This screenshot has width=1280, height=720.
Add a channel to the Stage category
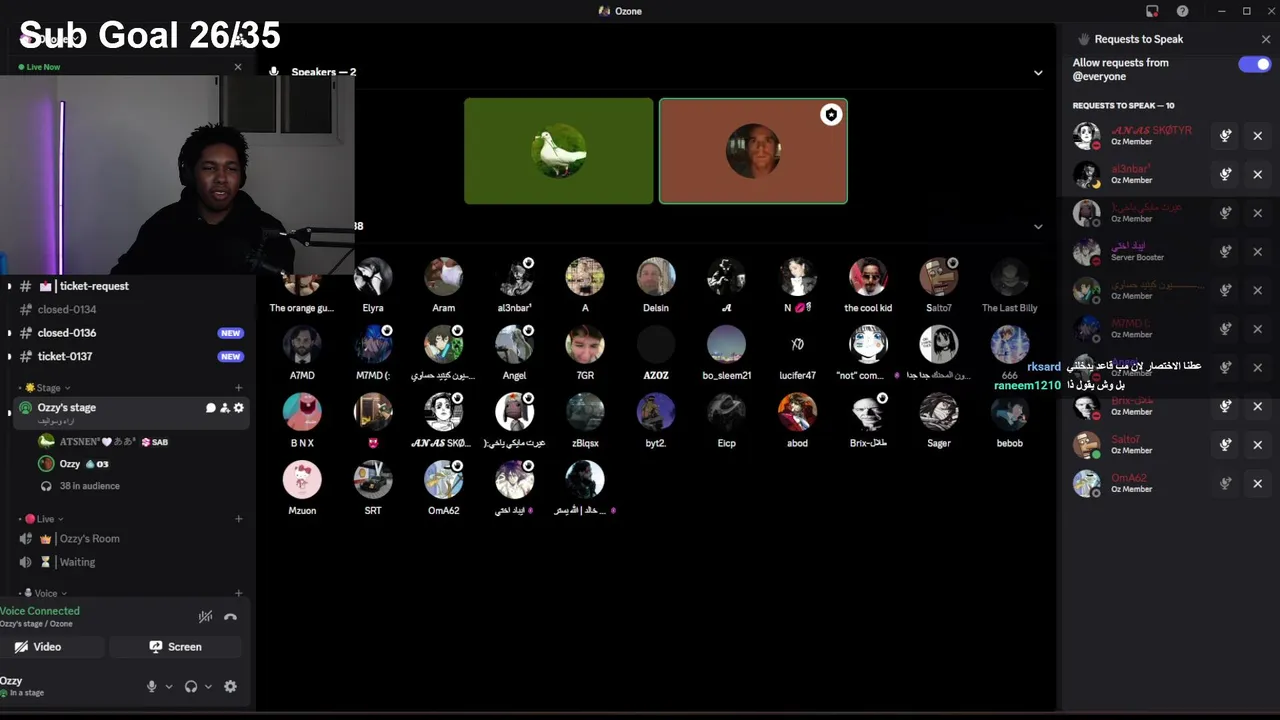pos(239,388)
